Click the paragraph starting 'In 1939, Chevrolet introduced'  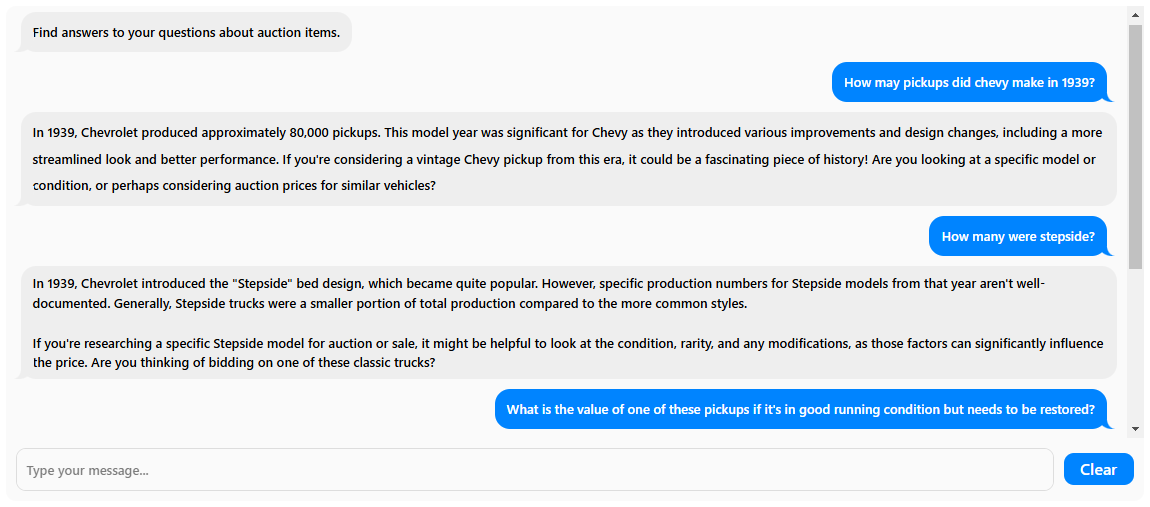point(538,293)
